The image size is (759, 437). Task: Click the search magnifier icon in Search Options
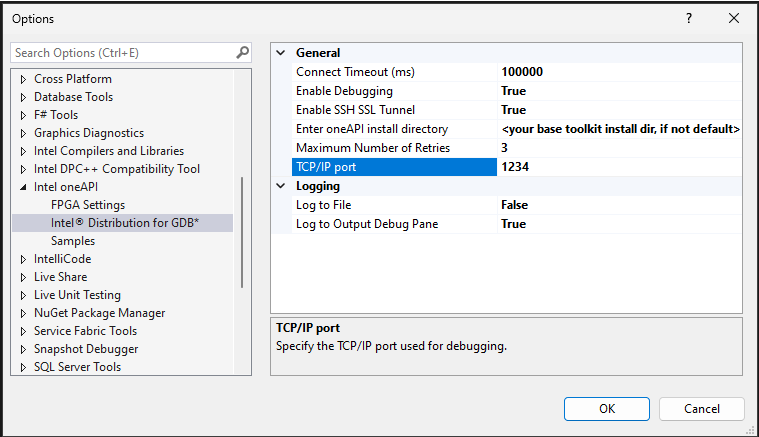pyautogui.click(x=242, y=52)
